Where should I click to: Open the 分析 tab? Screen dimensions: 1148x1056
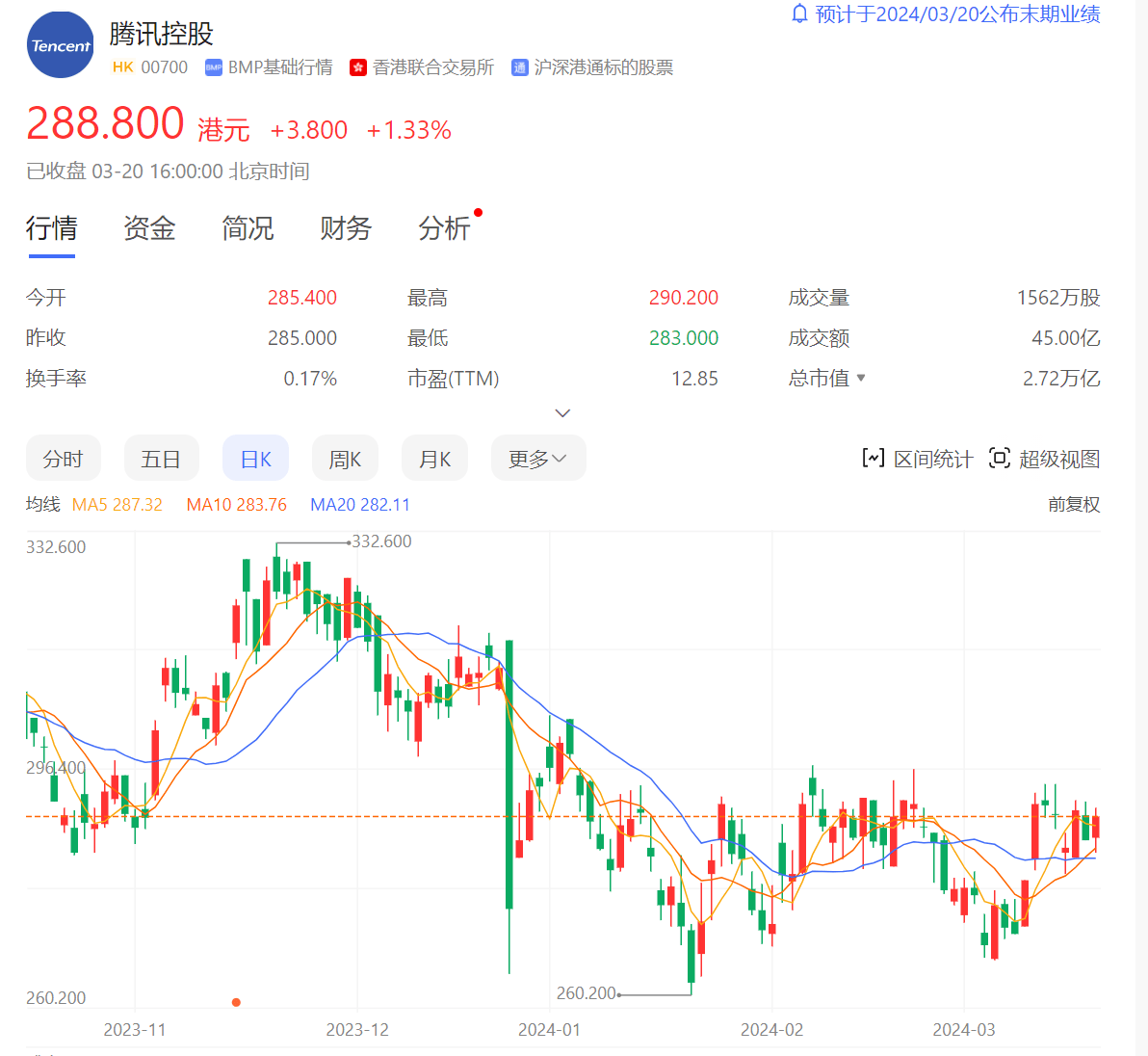click(444, 228)
